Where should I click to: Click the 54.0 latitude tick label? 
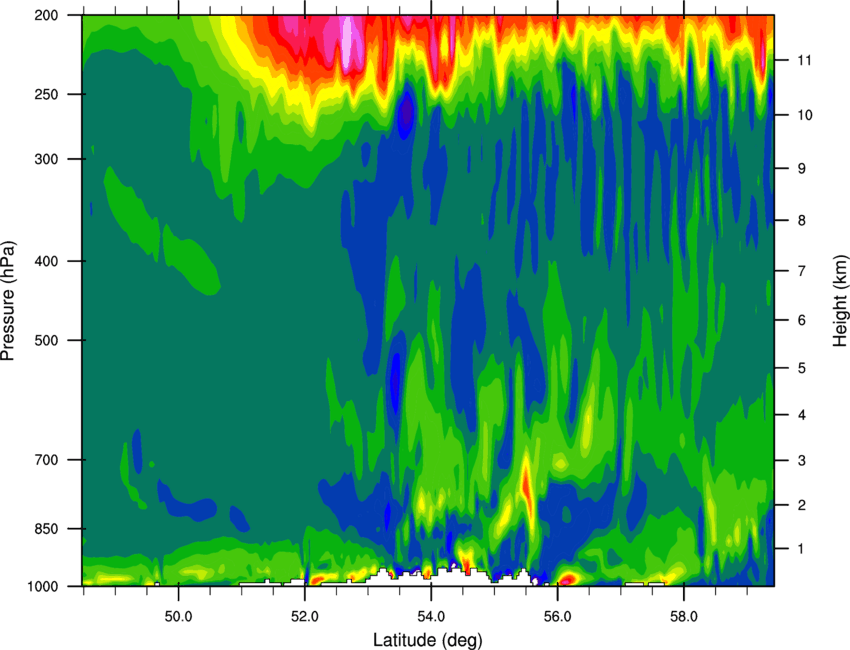tap(432, 617)
